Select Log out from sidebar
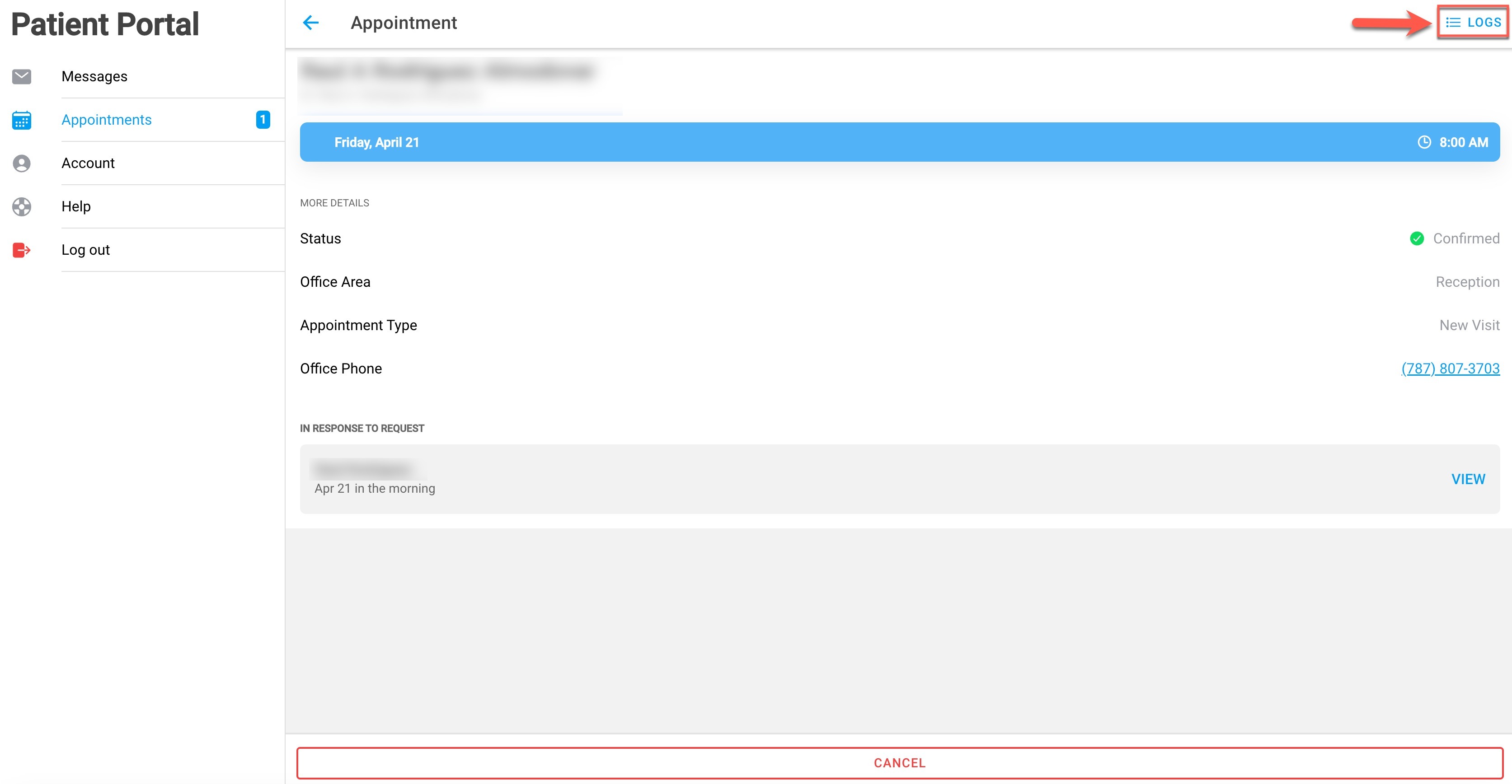This screenshot has width=1512, height=784. coord(86,250)
